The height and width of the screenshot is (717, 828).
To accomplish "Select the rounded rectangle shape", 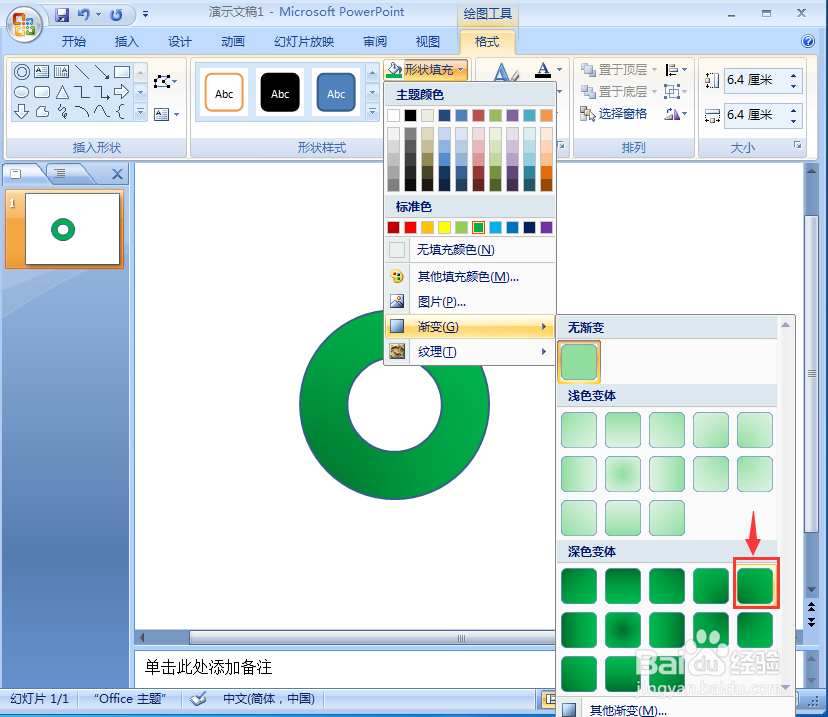I will click(42, 92).
